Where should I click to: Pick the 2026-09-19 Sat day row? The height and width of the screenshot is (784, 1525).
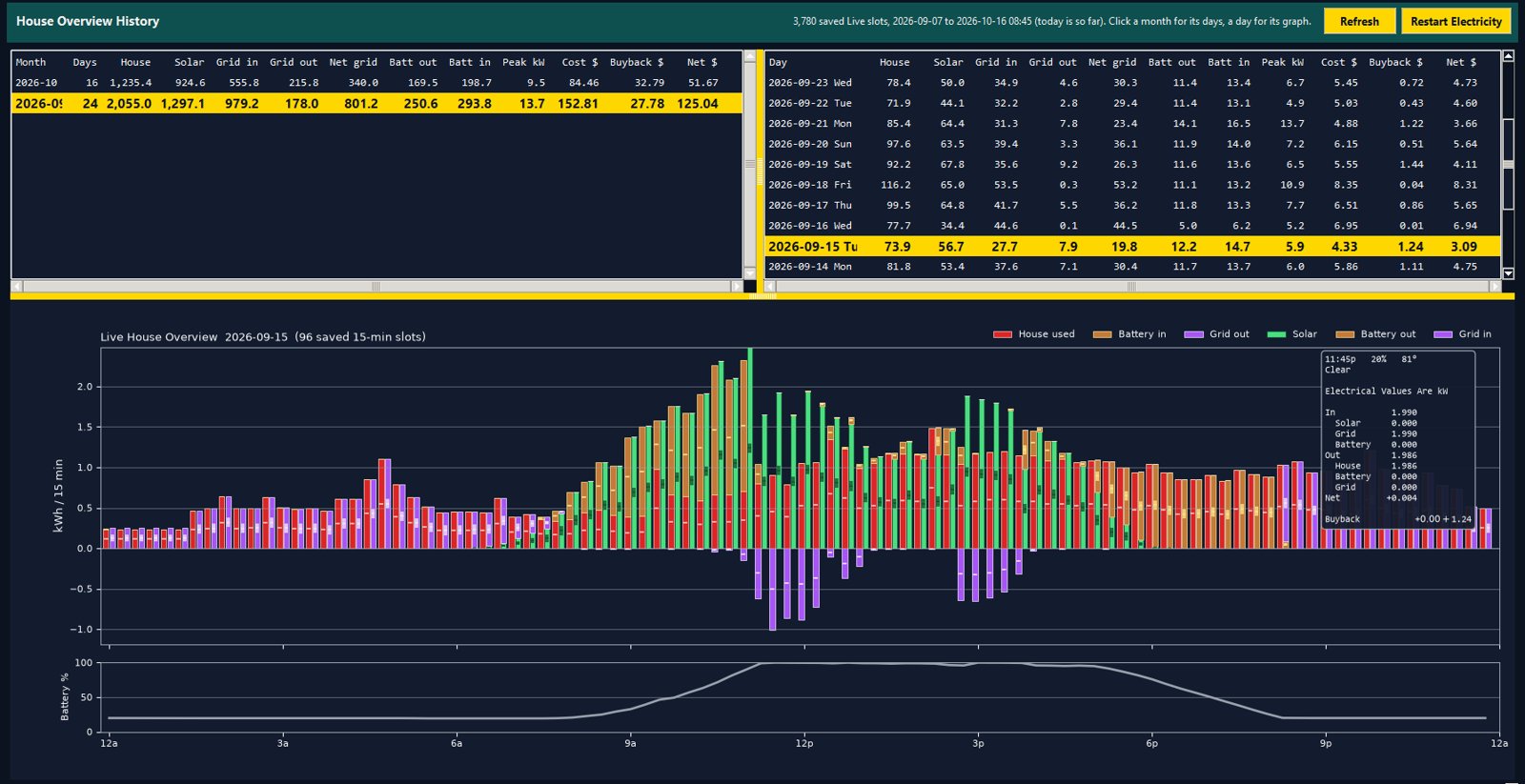(1133, 164)
